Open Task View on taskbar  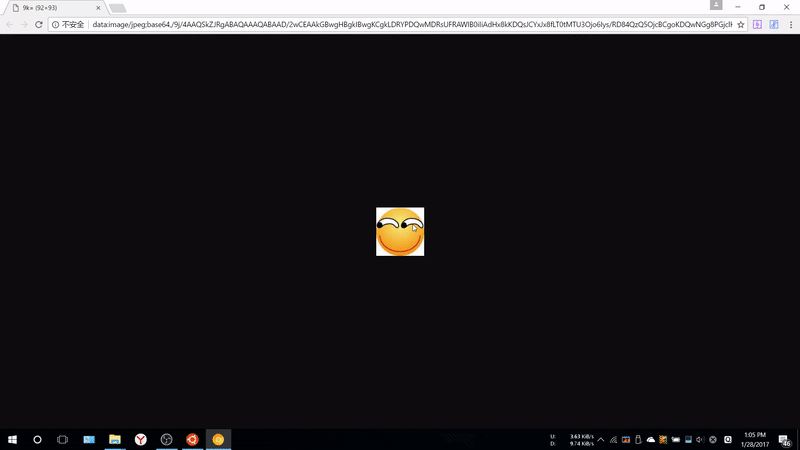click(62, 439)
